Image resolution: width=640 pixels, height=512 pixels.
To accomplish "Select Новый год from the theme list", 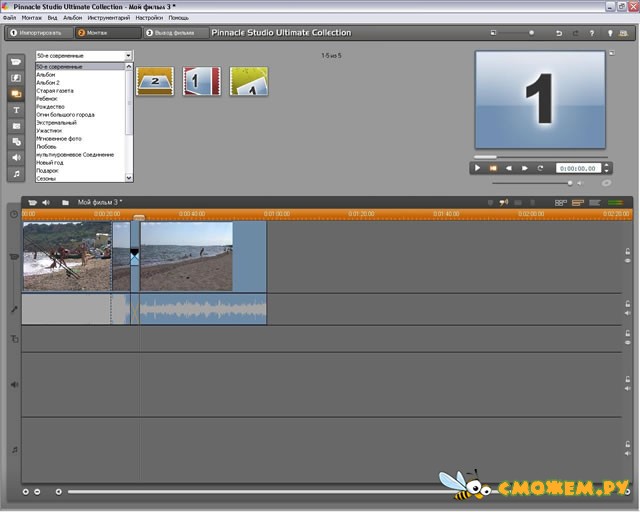I will pyautogui.click(x=50, y=163).
